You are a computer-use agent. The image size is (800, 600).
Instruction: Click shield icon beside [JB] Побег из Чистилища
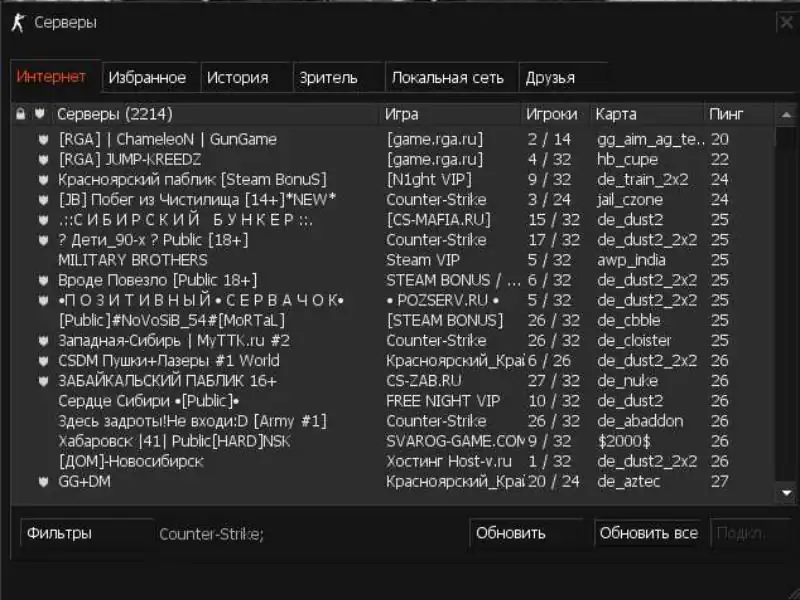(43, 200)
